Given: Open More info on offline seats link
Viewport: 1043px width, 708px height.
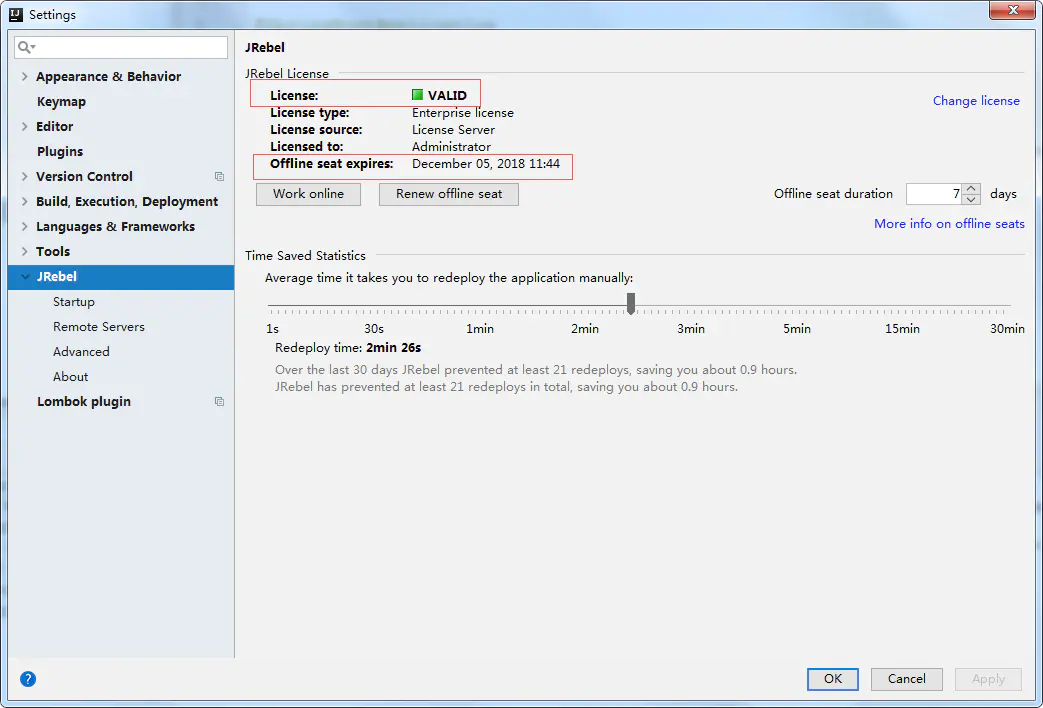Looking at the screenshot, I should 949,224.
